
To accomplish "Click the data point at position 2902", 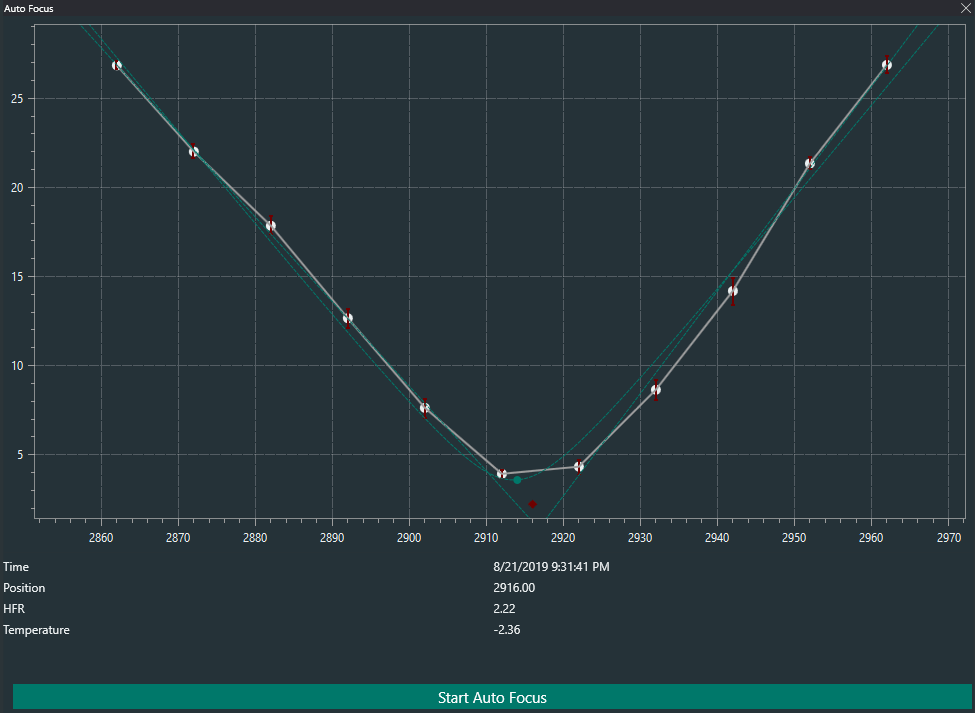I will pos(425,407).
